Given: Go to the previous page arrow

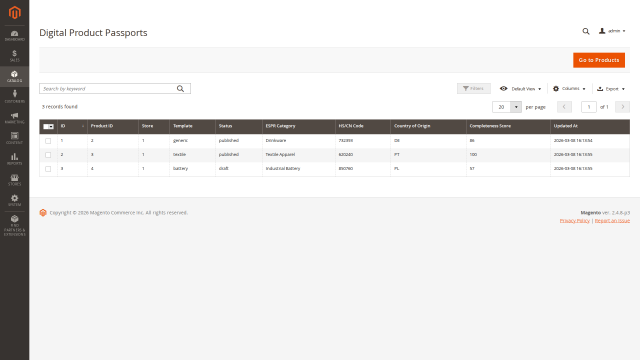Looking at the screenshot, I should pyautogui.click(x=564, y=107).
